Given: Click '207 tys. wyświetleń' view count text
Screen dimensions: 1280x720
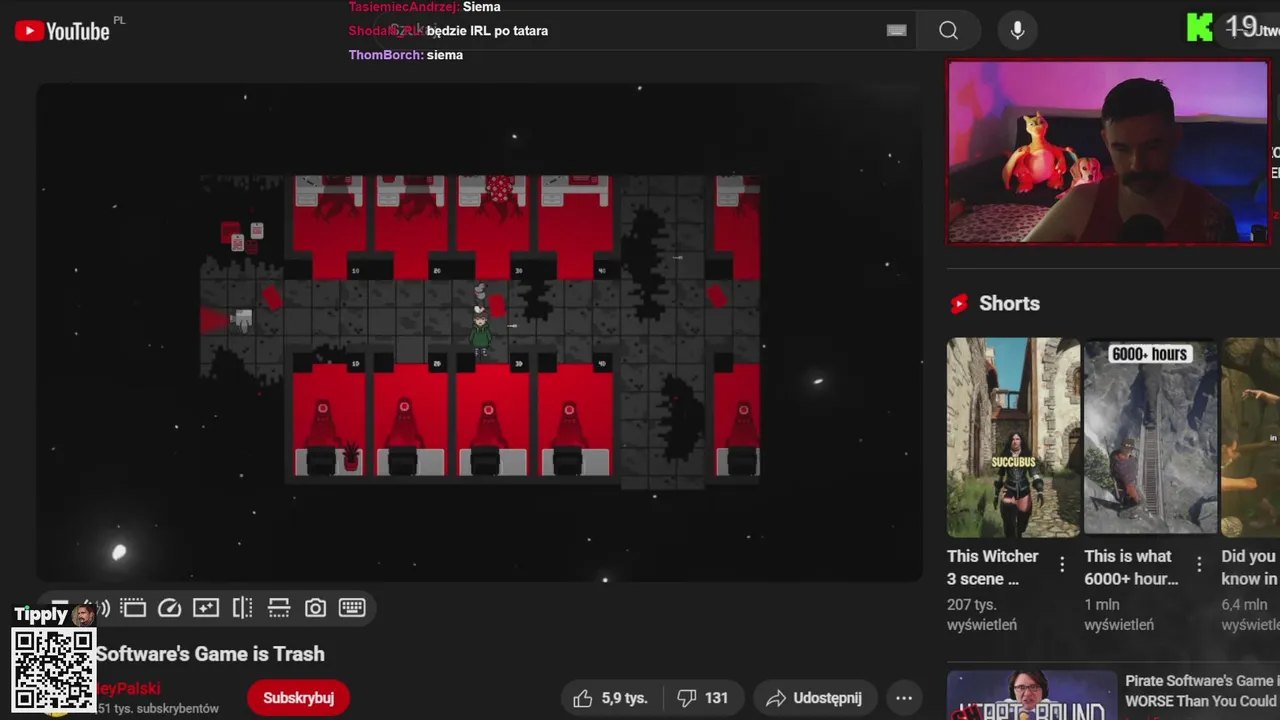Looking at the screenshot, I should 982,614.
